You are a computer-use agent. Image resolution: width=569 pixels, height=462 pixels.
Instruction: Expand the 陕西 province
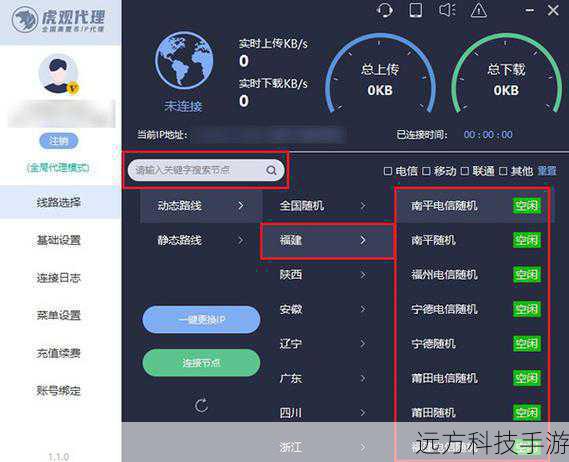(x=327, y=275)
